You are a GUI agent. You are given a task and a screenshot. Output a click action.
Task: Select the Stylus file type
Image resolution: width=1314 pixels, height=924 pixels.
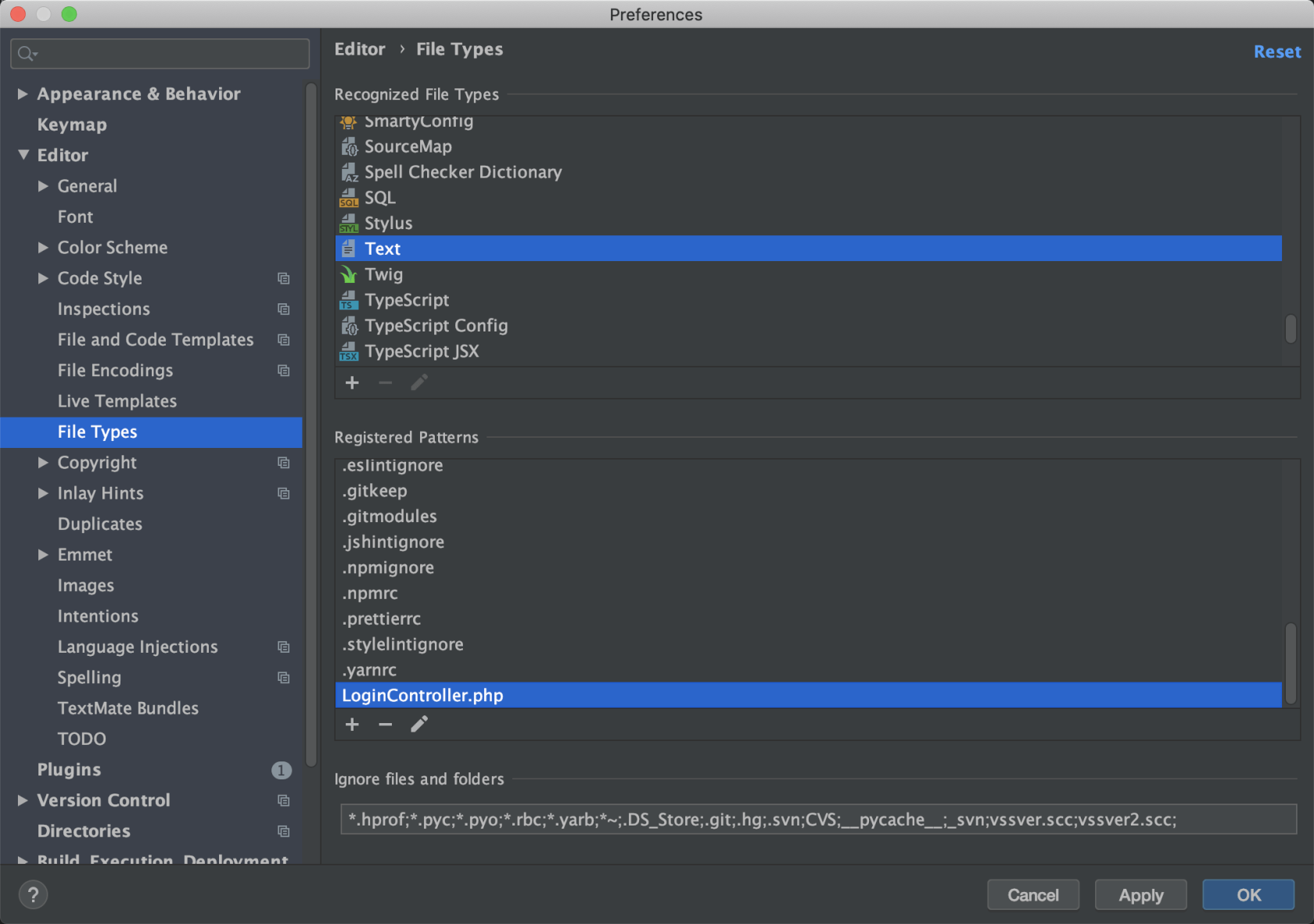tap(388, 223)
